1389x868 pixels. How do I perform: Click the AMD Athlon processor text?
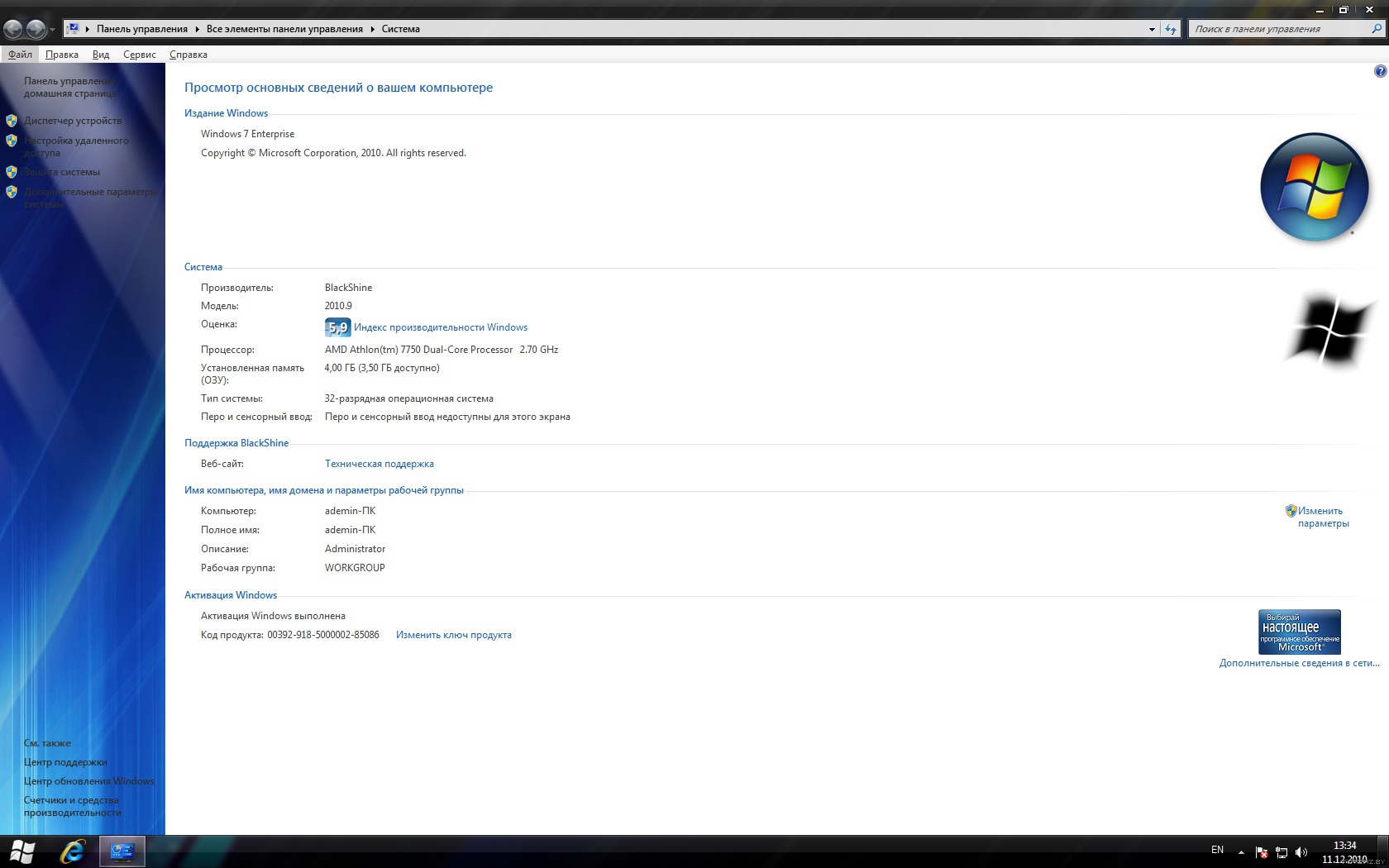click(442, 350)
